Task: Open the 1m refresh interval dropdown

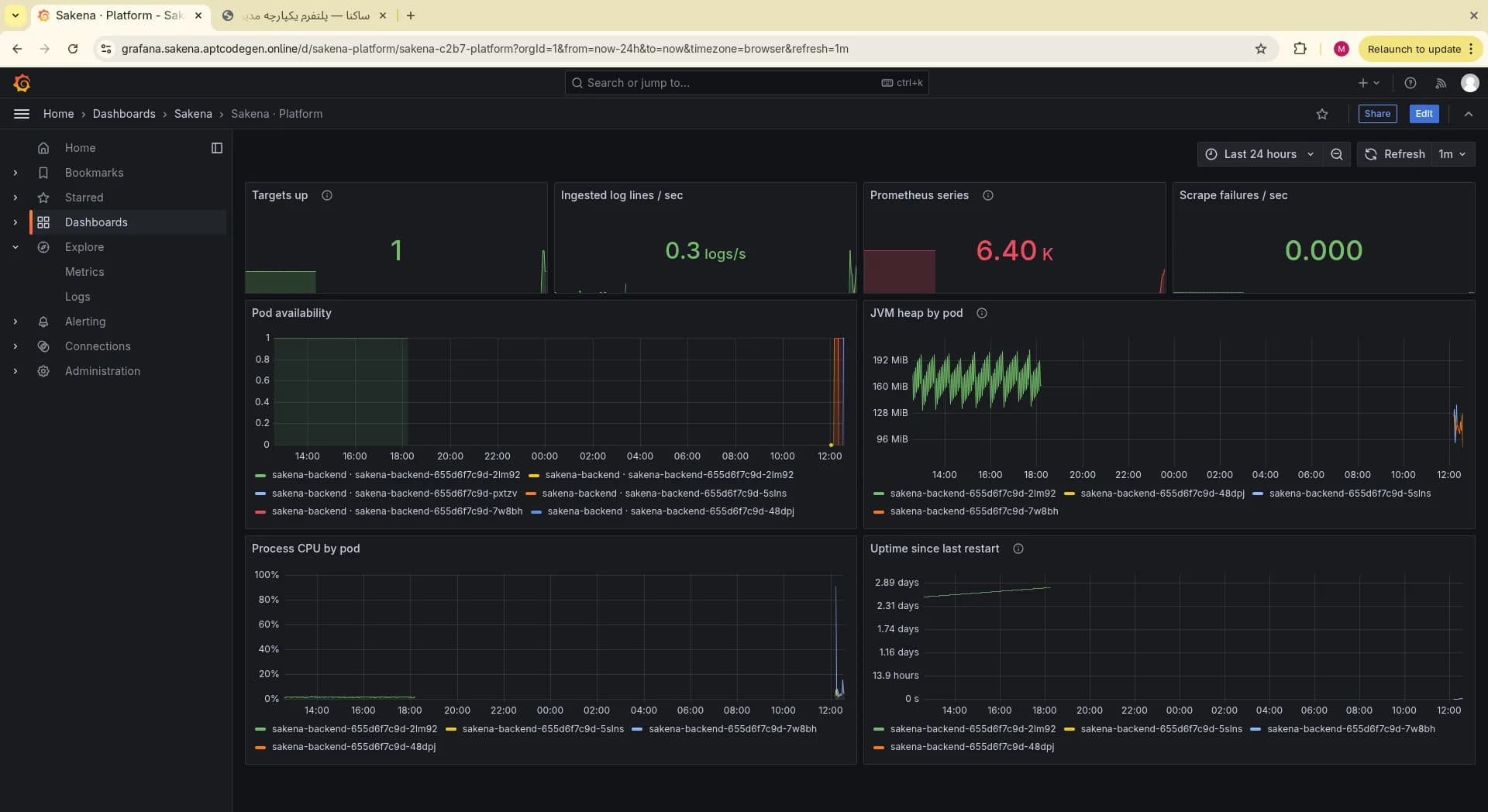Action: pyautogui.click(x=1452, y=154)
